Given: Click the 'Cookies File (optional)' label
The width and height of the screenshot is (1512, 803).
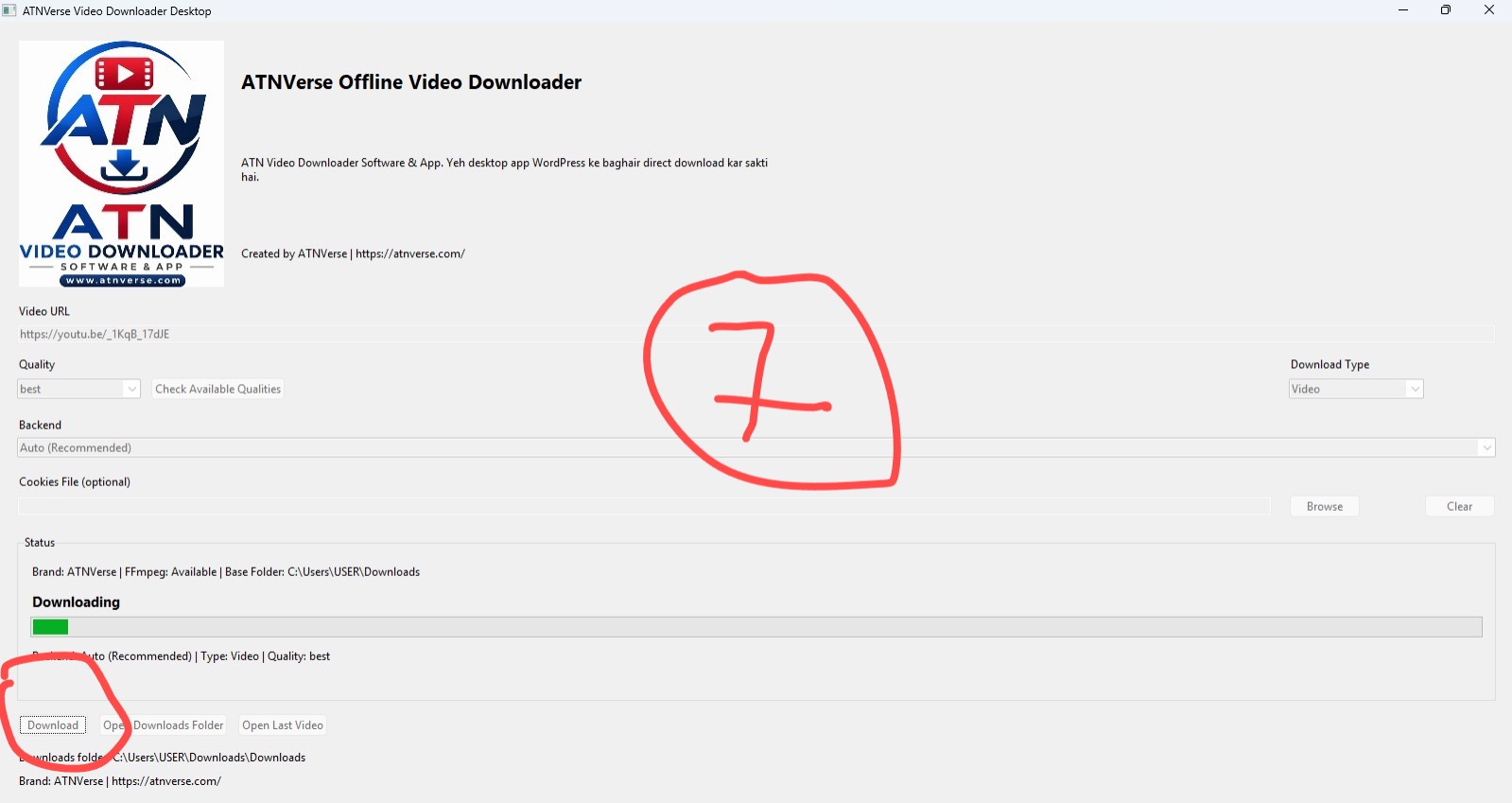Looking at the screenshot, I should coord(75,481).
